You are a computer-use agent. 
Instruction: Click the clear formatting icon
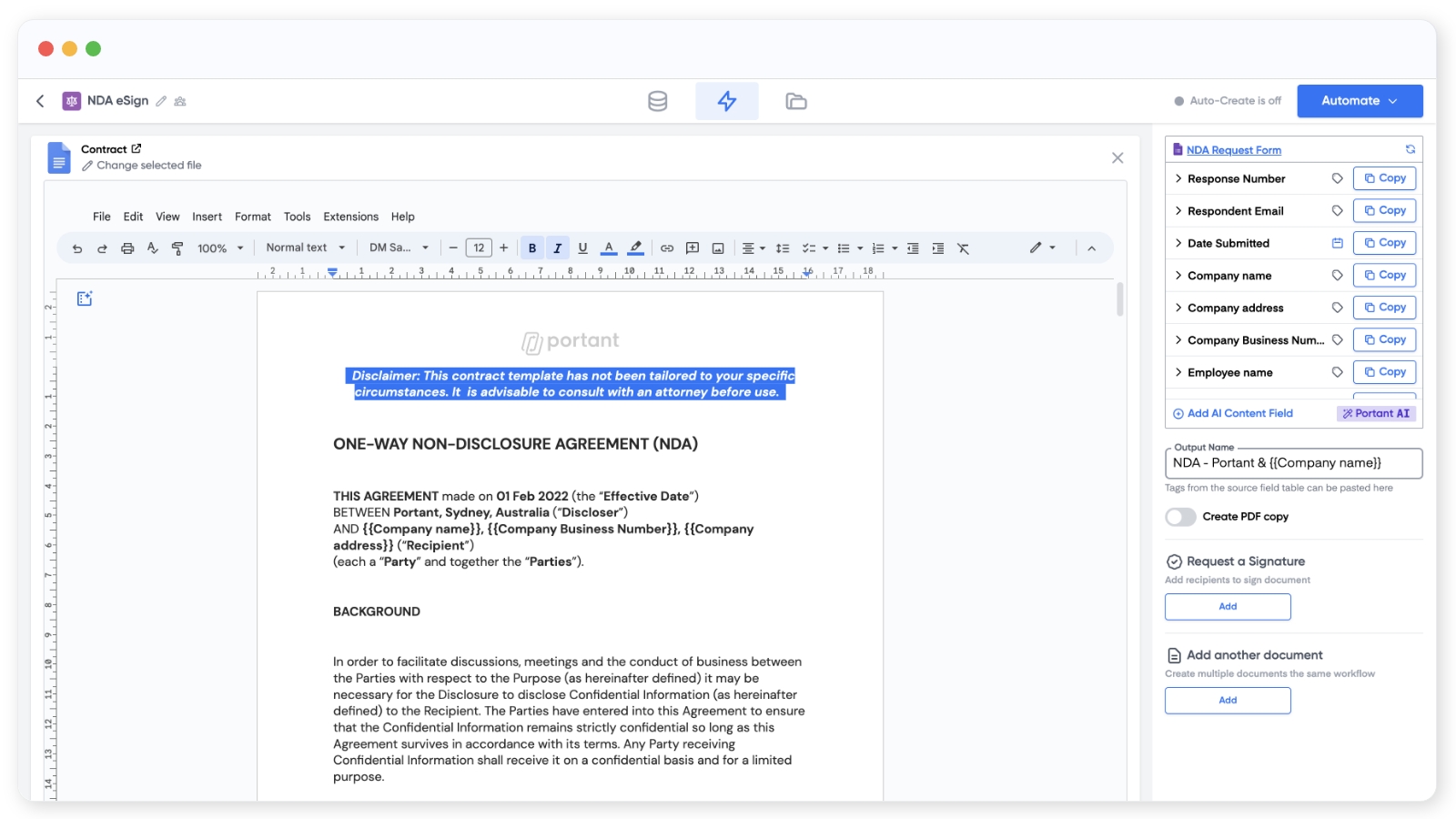tap(963, 248)
